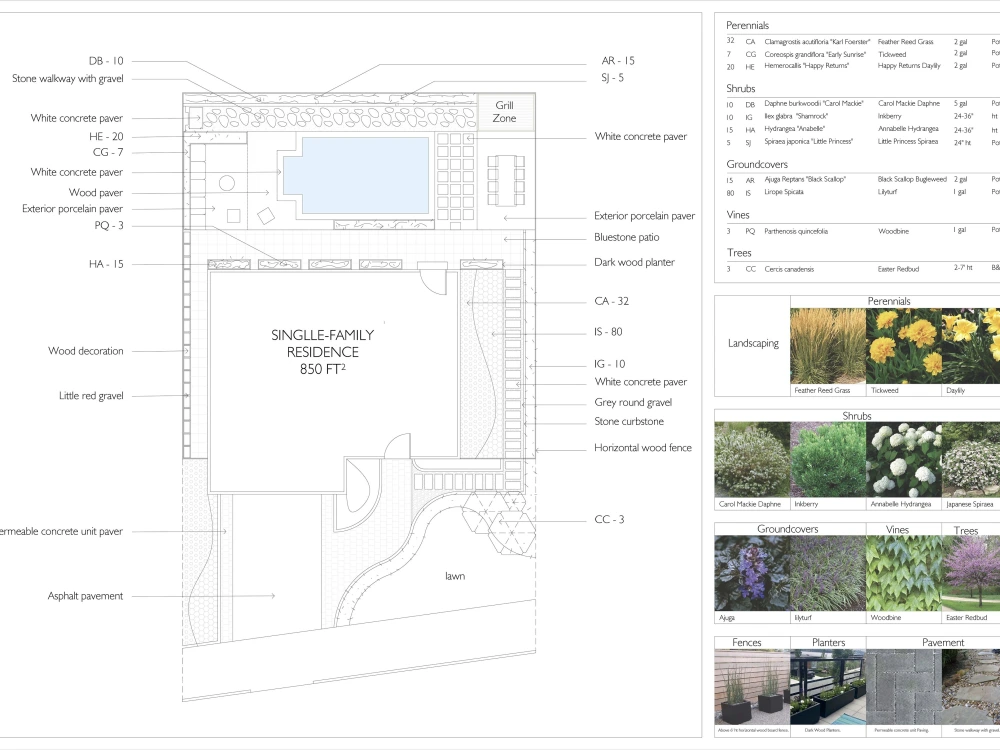1000x750 pixels.
Task: Click the Feather Reed Grass photo thumbnail
Action: [825, 345]
